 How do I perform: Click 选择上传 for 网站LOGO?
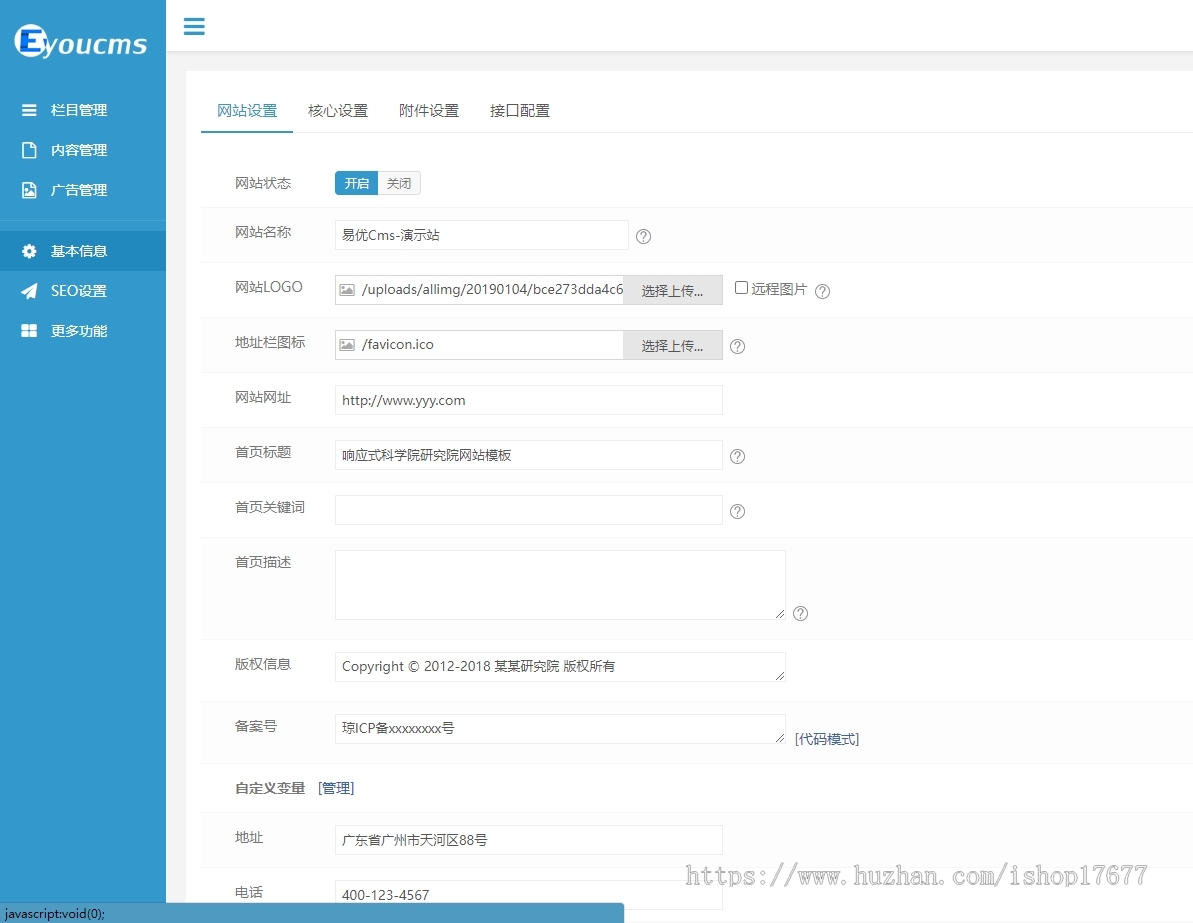coord(673,291)
